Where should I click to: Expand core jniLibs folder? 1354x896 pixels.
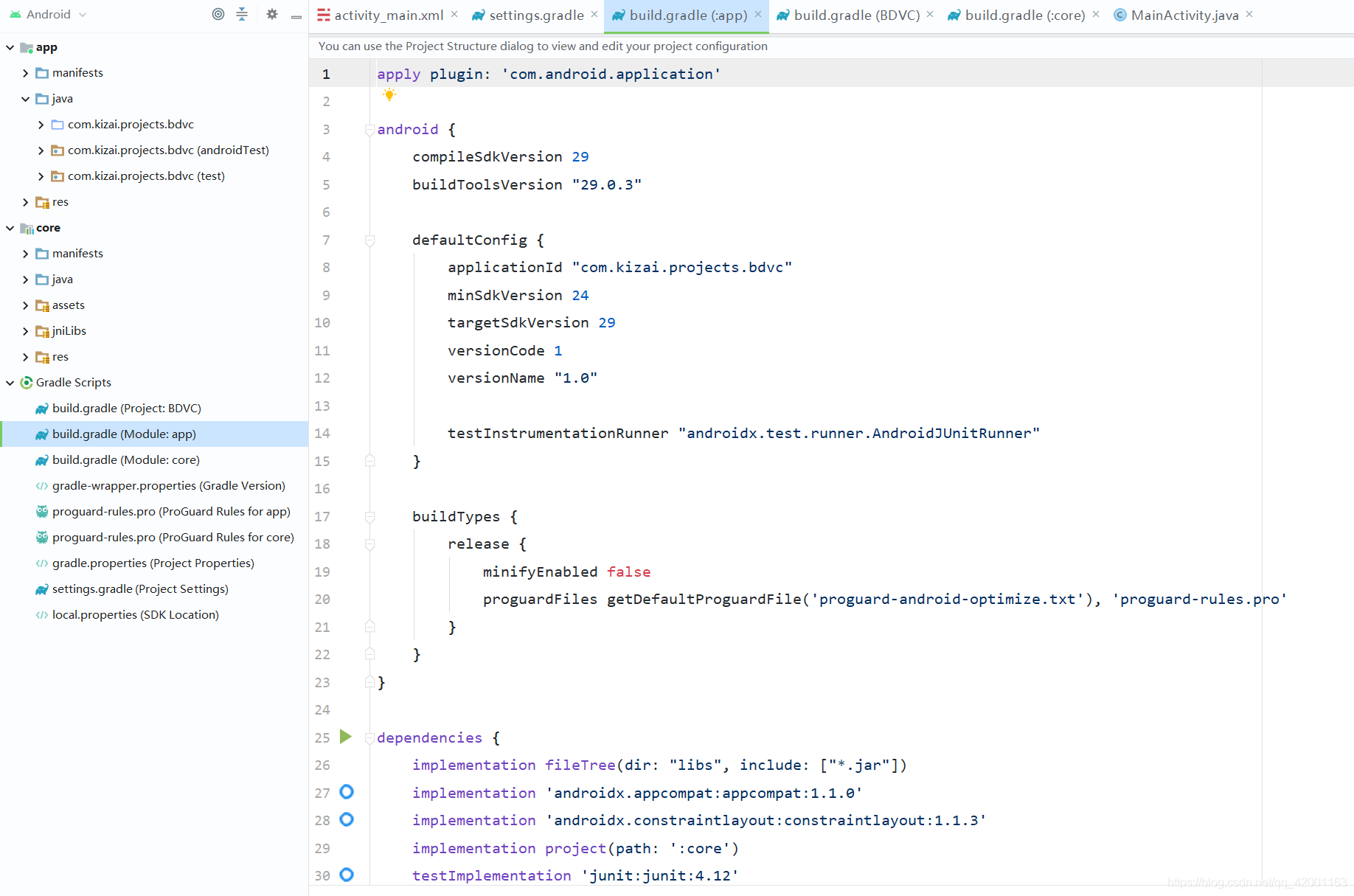tap(26, 331)
